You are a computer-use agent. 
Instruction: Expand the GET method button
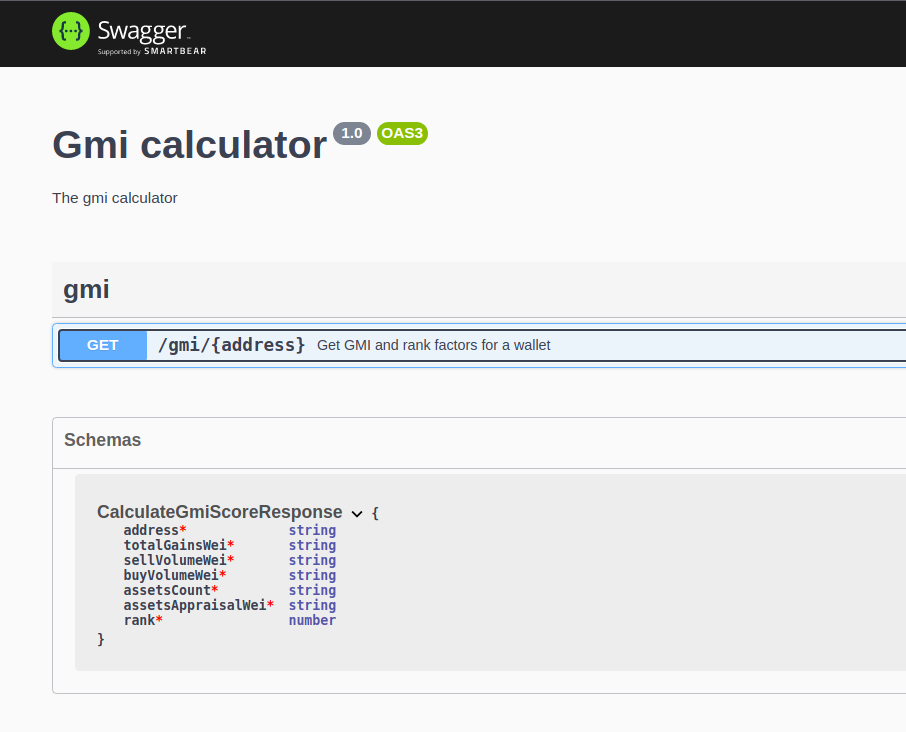click(x=103, y=345)
